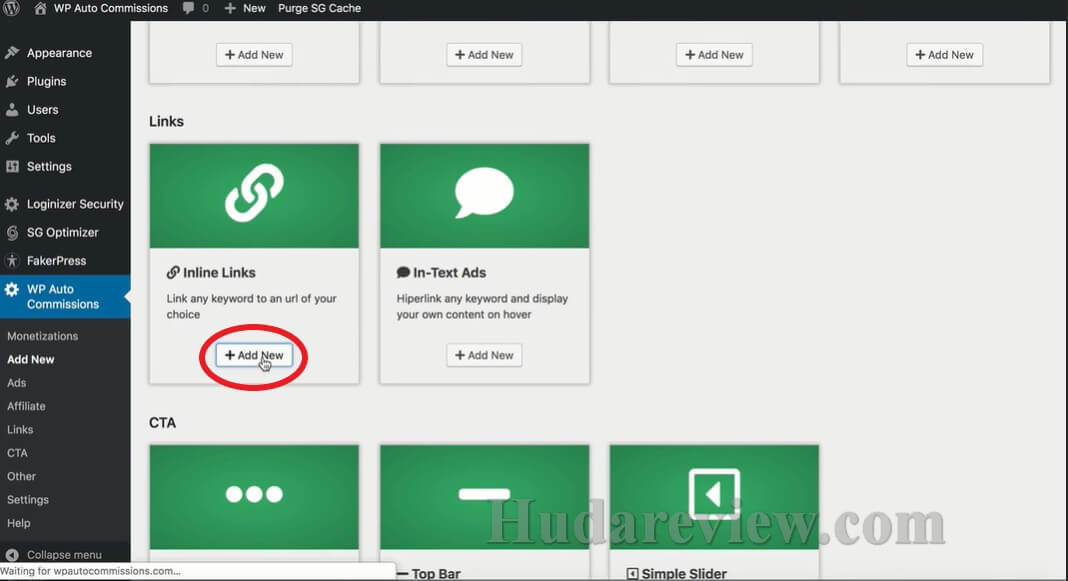
Task: Click Collapse menu
Action: pyautogui.click(x=64, y=555)
